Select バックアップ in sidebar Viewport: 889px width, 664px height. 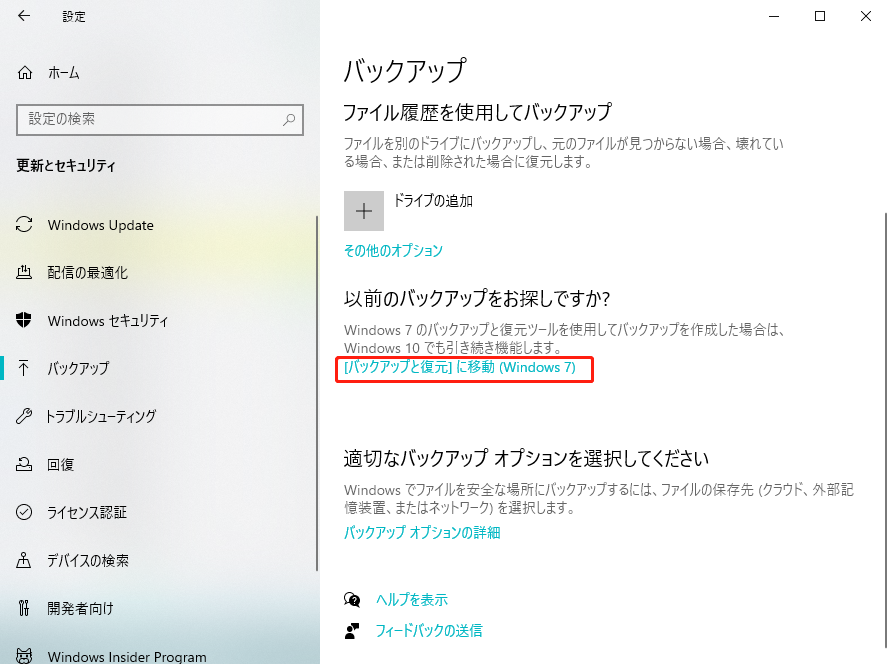click(x=78, y=369)
